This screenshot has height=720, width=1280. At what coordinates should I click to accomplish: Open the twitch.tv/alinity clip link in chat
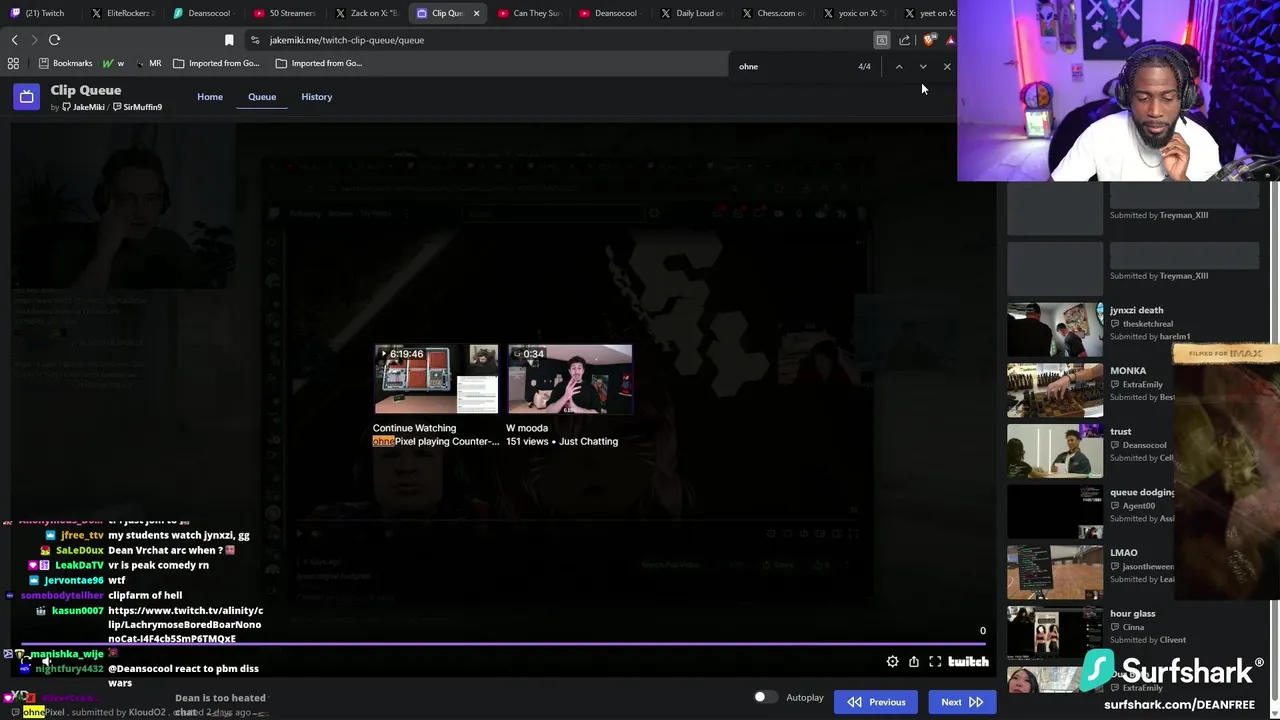click(x=185, y=624)
